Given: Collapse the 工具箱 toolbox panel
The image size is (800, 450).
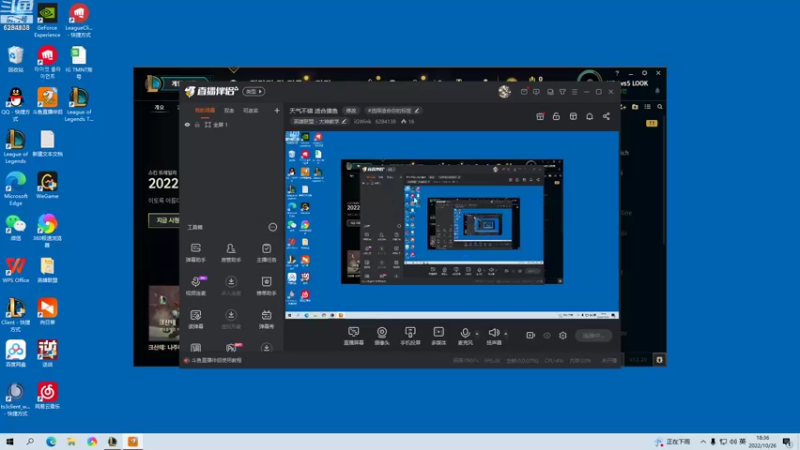Looking at the screenshot, I should click(272, 227).
